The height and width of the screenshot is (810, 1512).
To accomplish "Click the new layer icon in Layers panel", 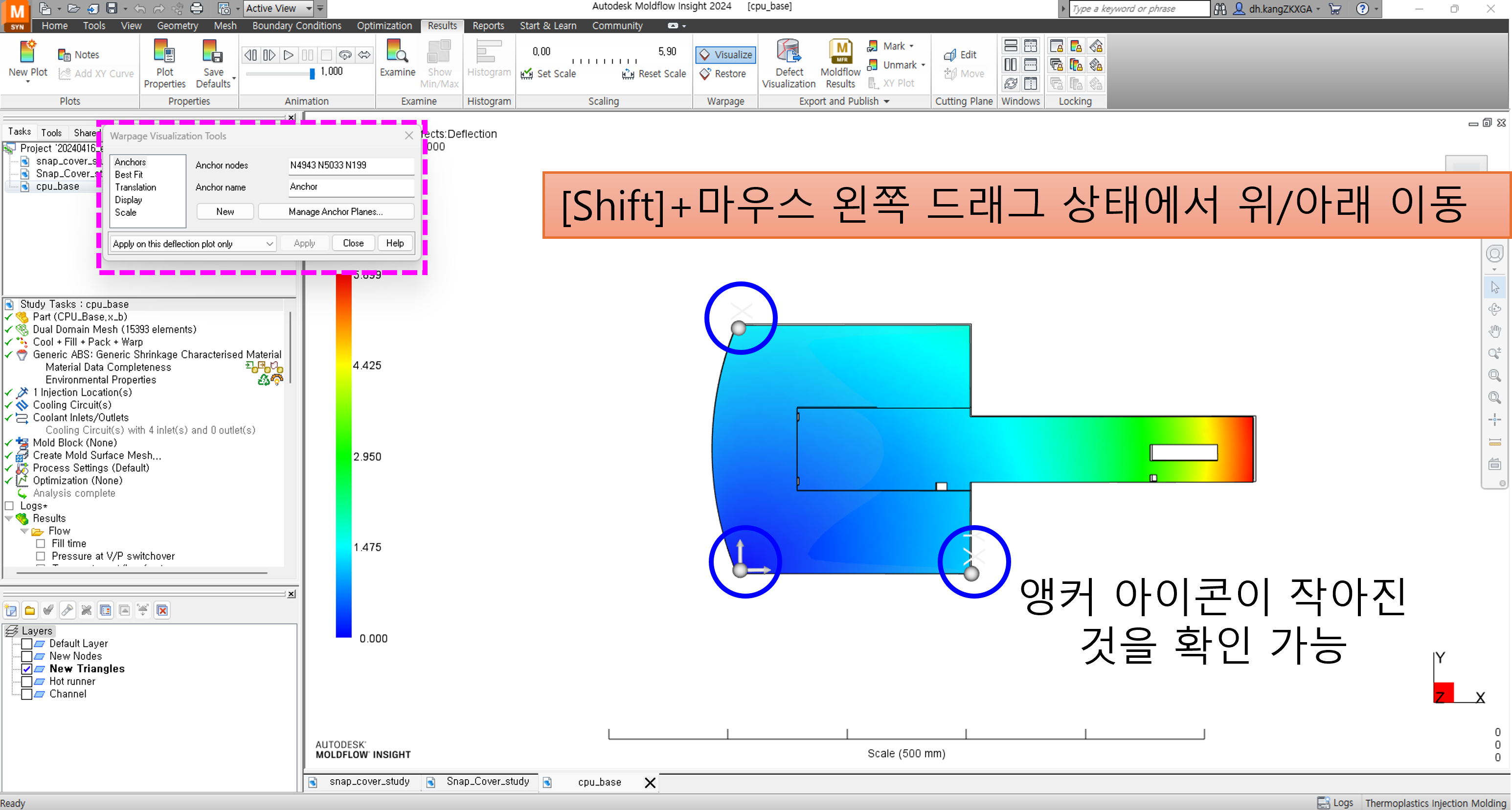I will coord(11,610).
